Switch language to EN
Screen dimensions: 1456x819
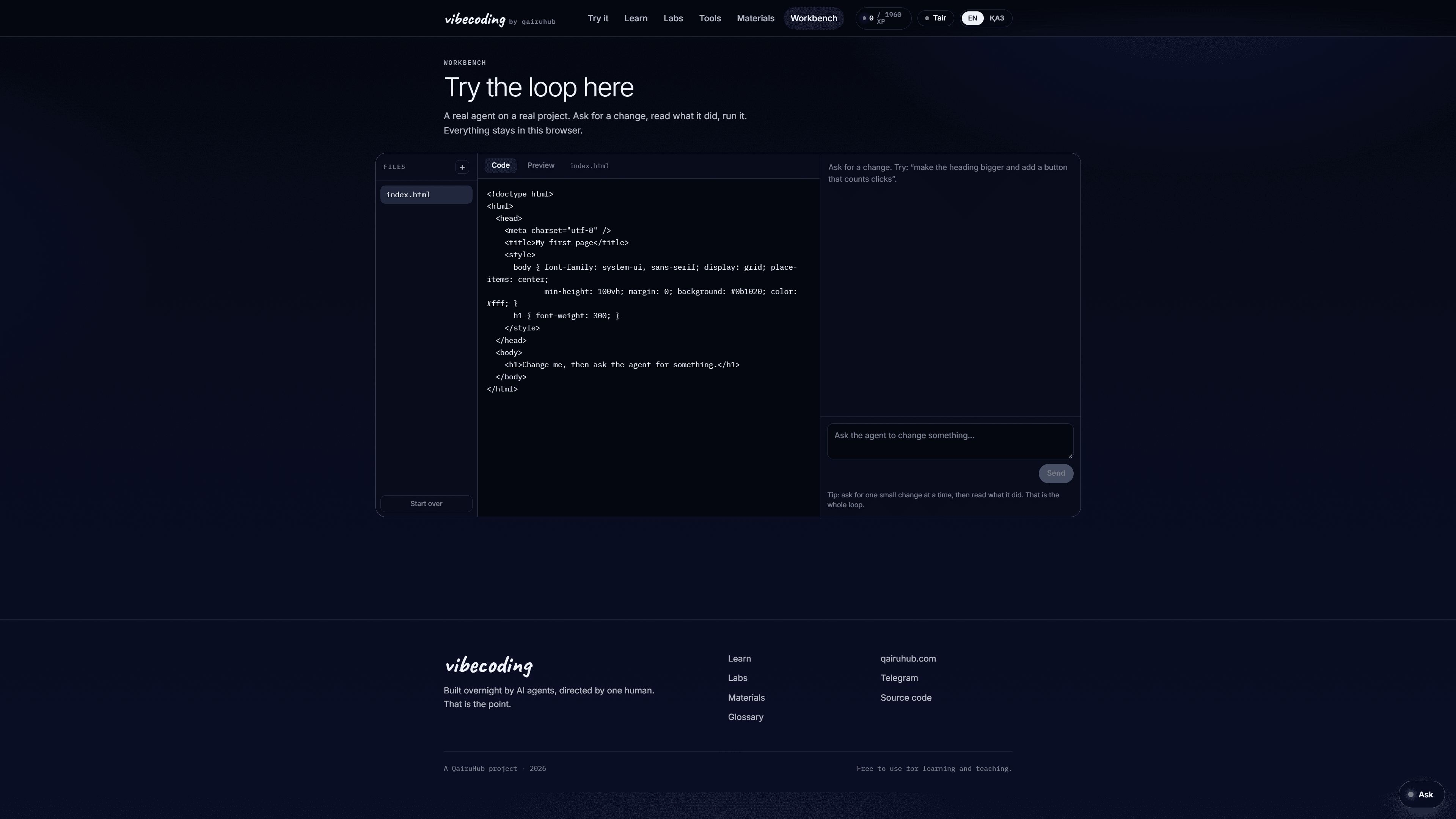(x=972, y=18)
